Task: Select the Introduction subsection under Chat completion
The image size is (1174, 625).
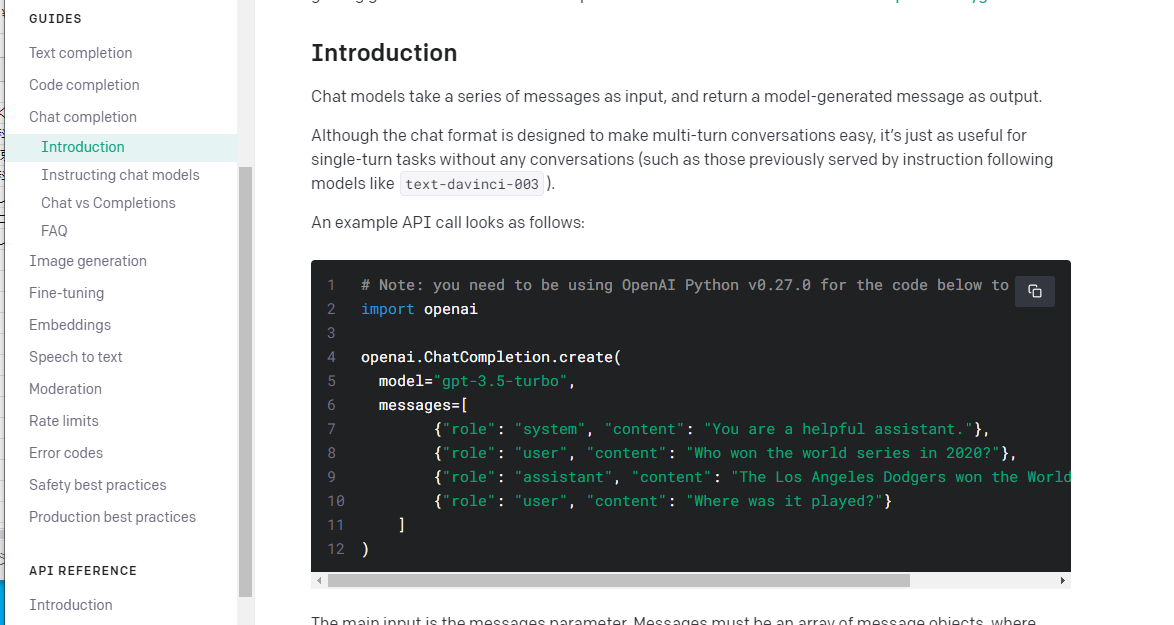Action: tap(83, 147)
